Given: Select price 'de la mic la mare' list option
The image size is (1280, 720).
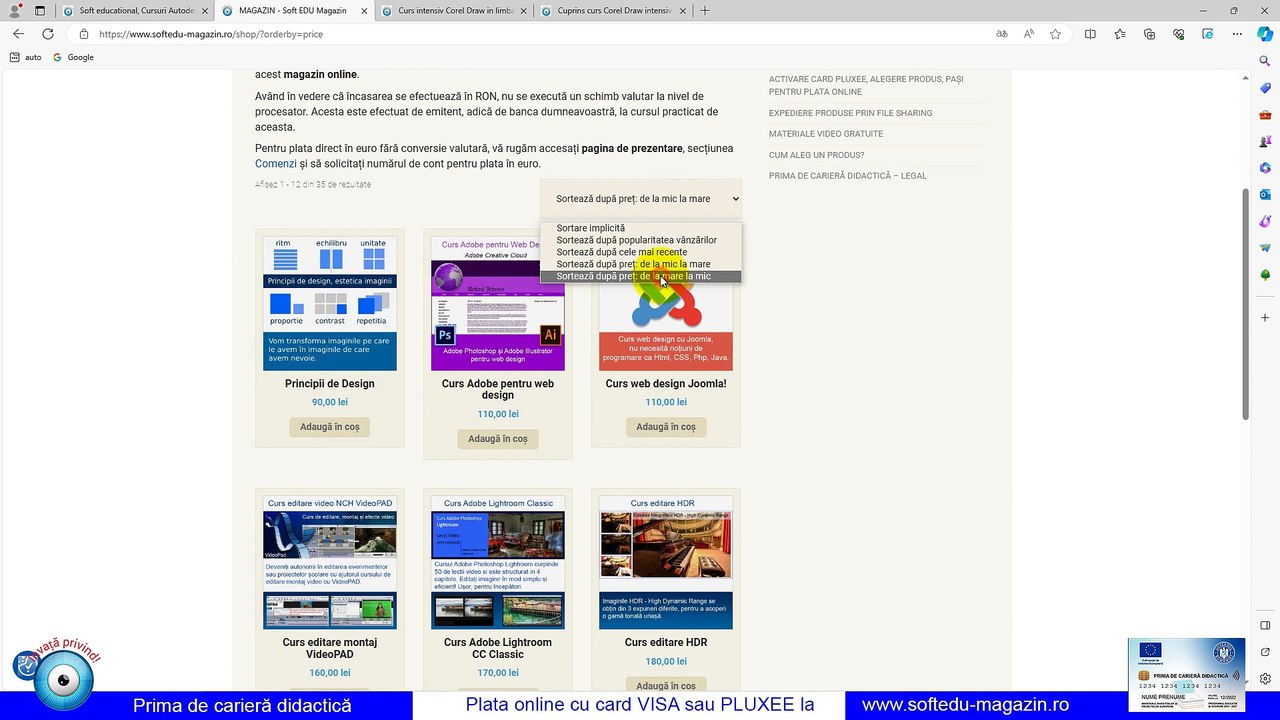Looking at the screenshot, I should pyautogui.click(x=641, y=264).
